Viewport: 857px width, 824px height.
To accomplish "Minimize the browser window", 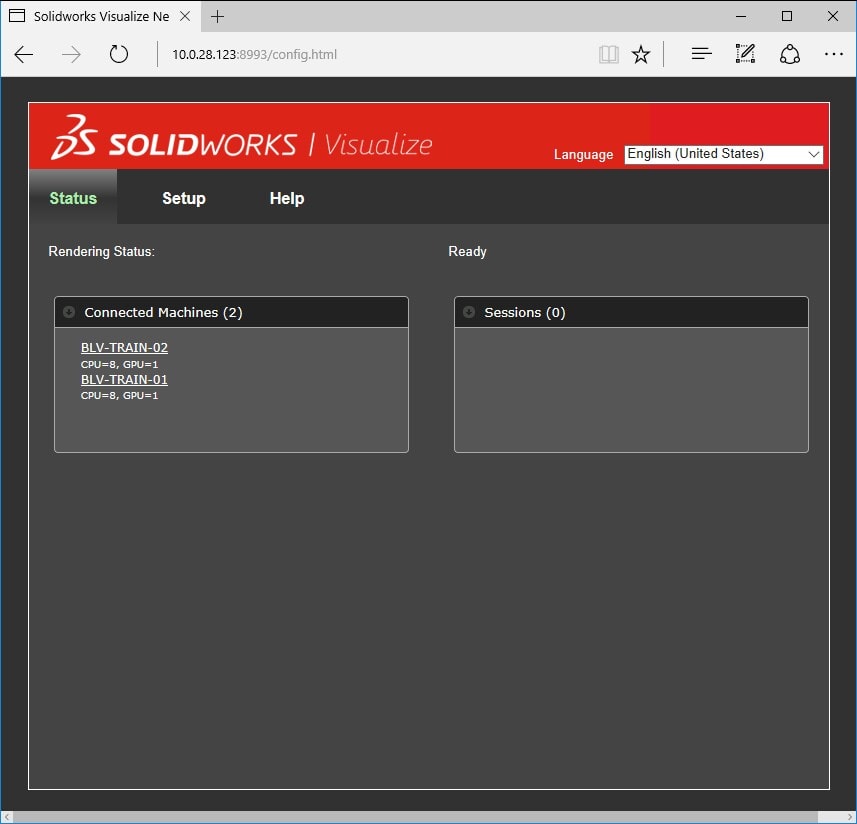I will point(741,16).
